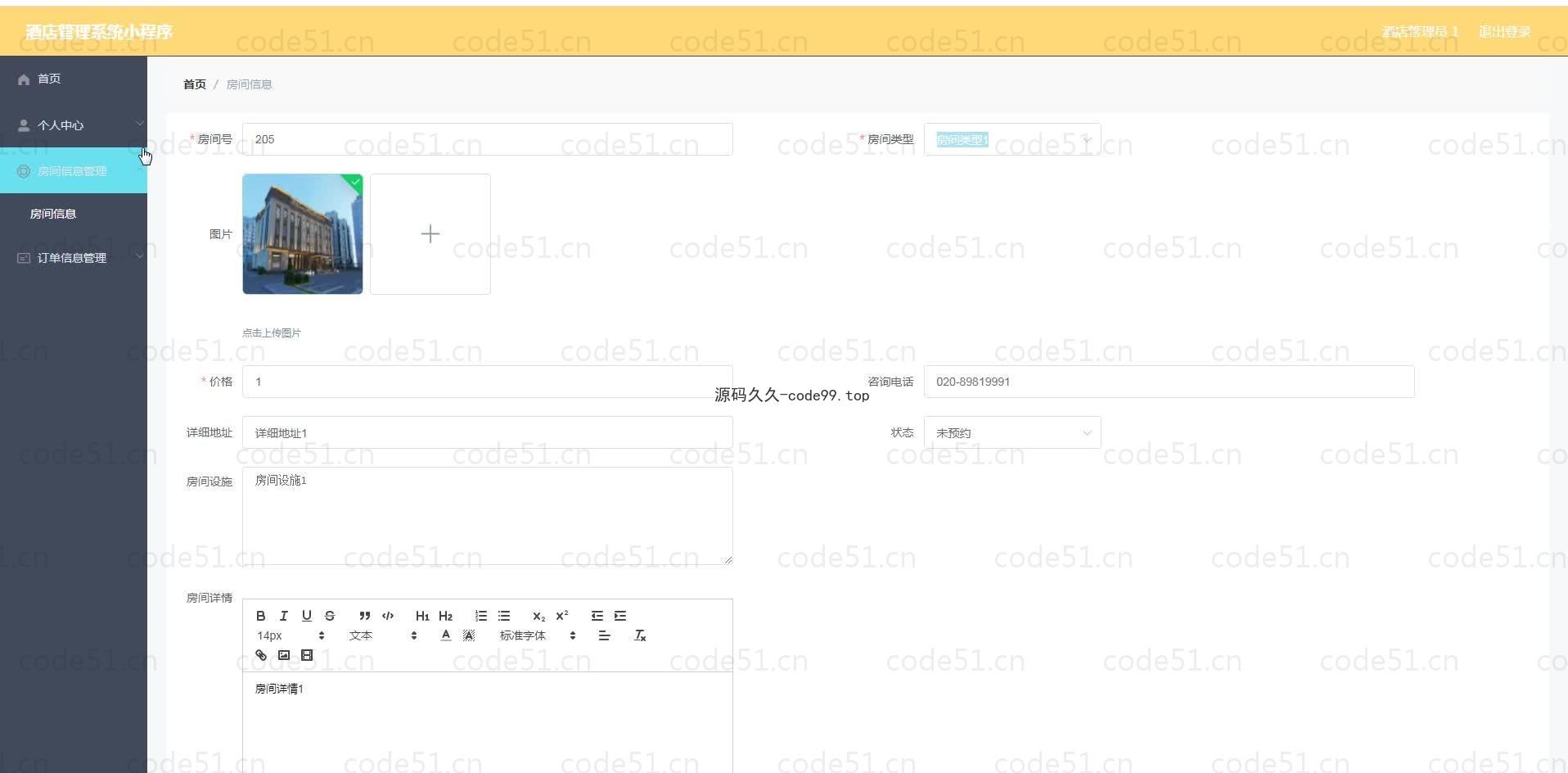Click into the 房间详情 editor content area
This screenshot has height=773, width=1568.
point(488,722)
